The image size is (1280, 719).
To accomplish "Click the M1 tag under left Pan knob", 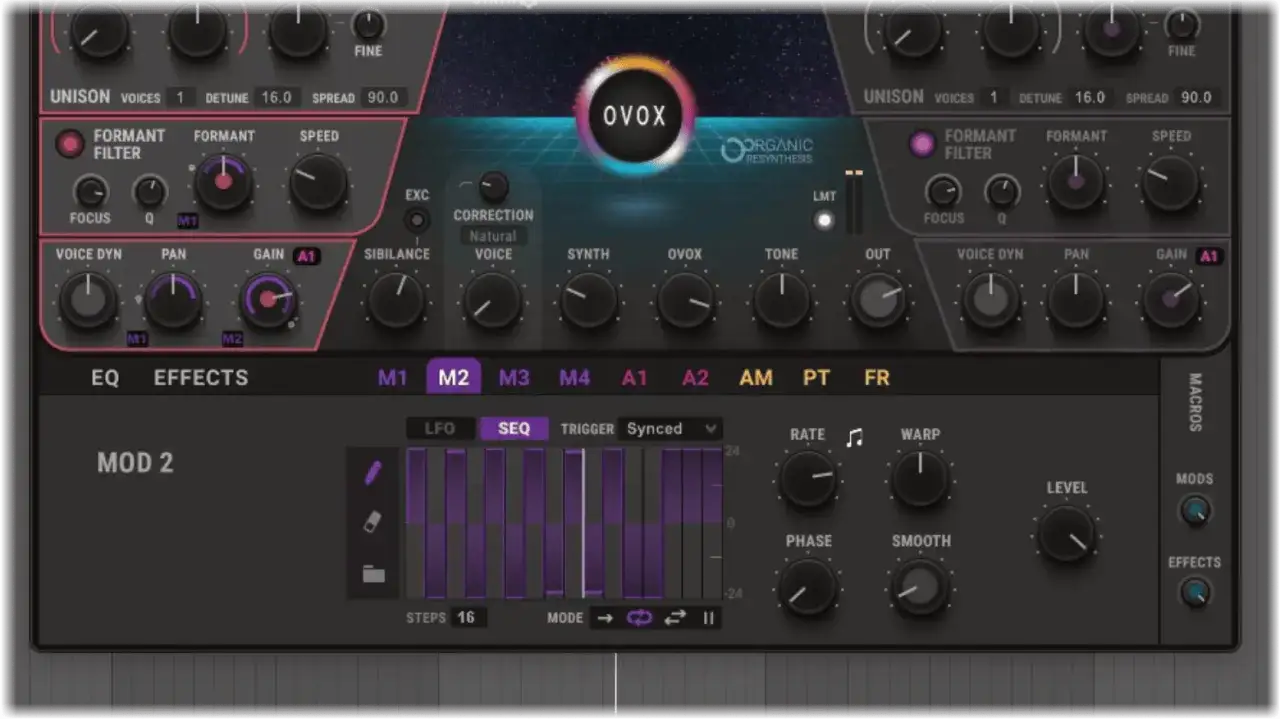I will (137, 339).
